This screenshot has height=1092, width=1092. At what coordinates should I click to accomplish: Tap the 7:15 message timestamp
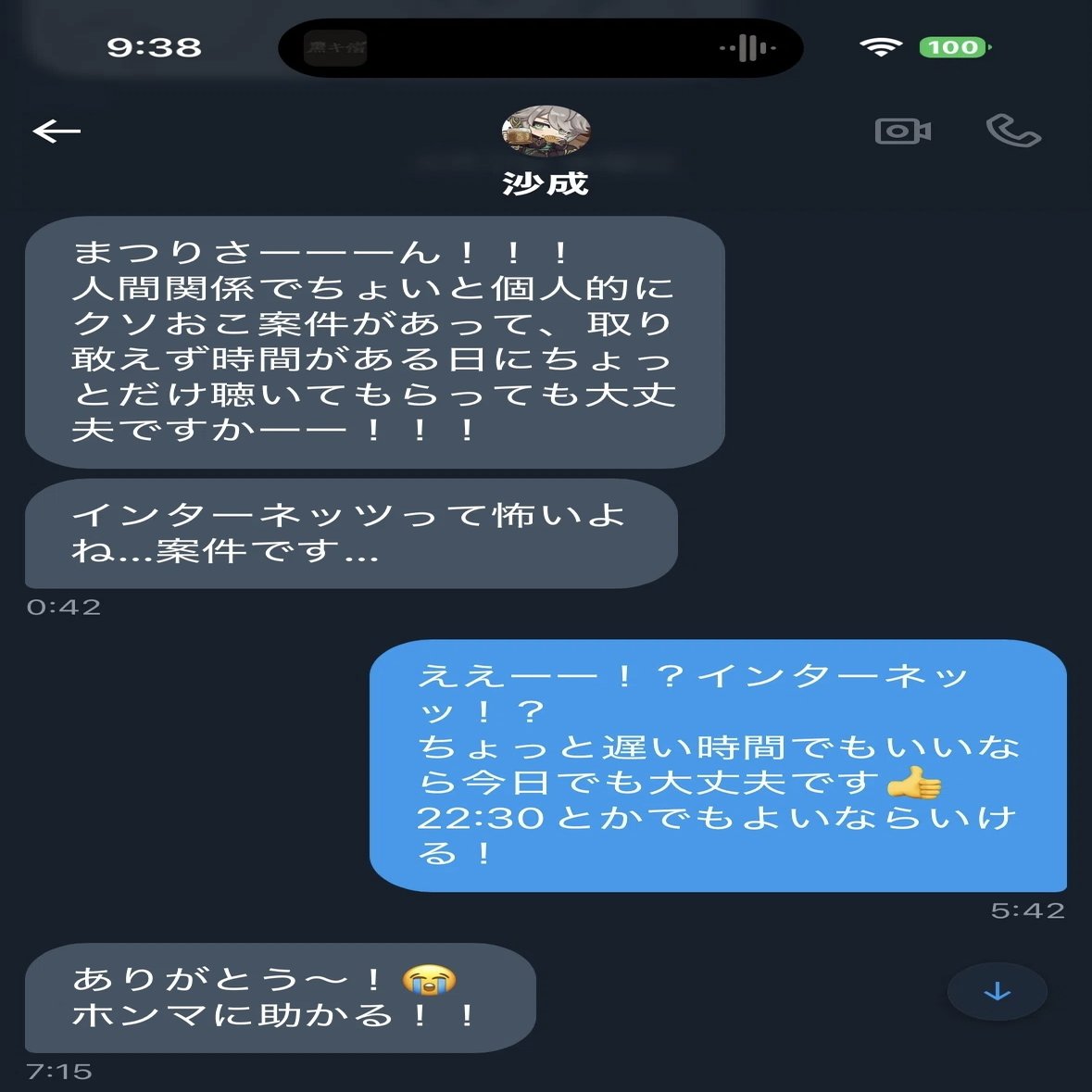(x=59, y=1071)
